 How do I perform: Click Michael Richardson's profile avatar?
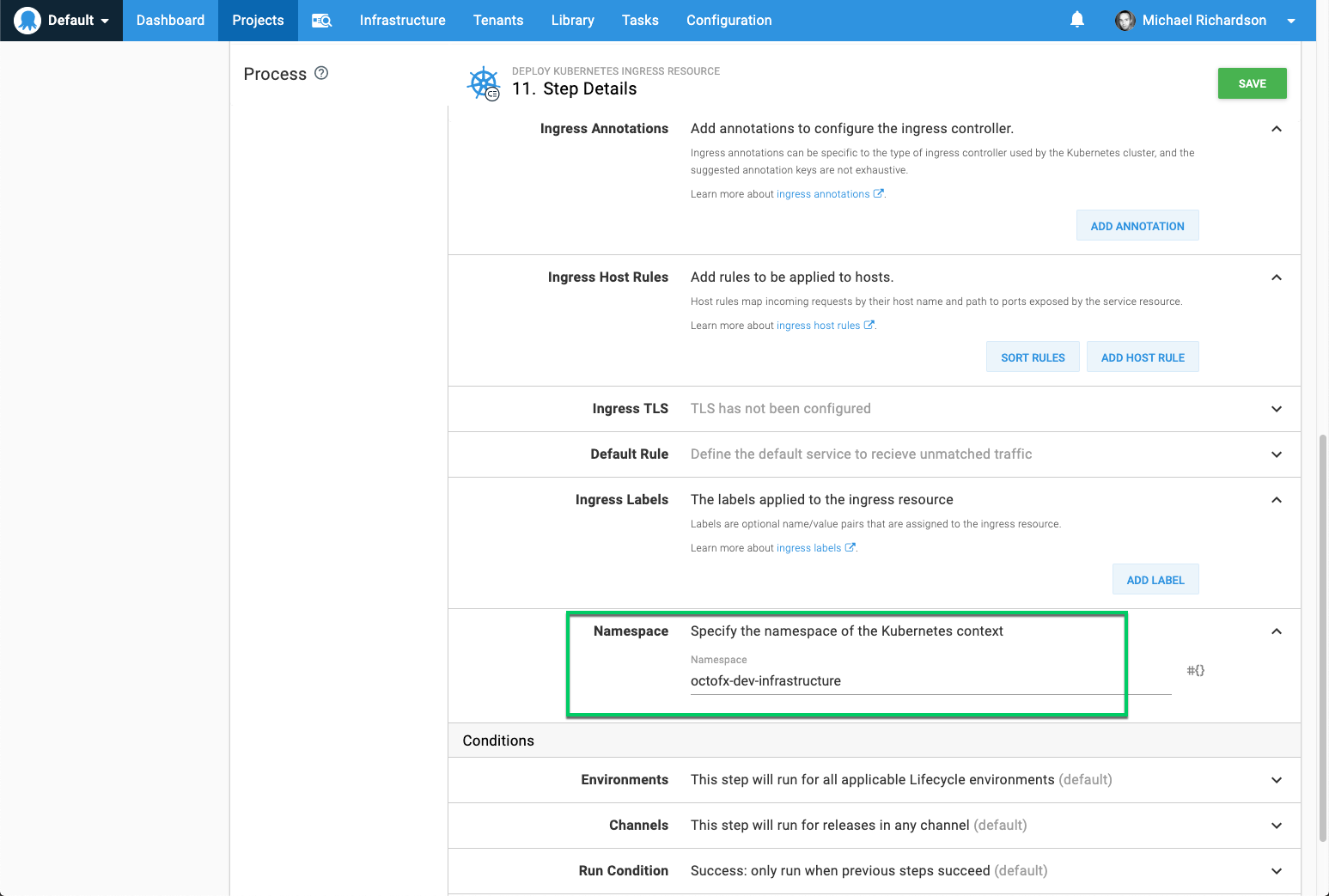tap(1125, 20)
